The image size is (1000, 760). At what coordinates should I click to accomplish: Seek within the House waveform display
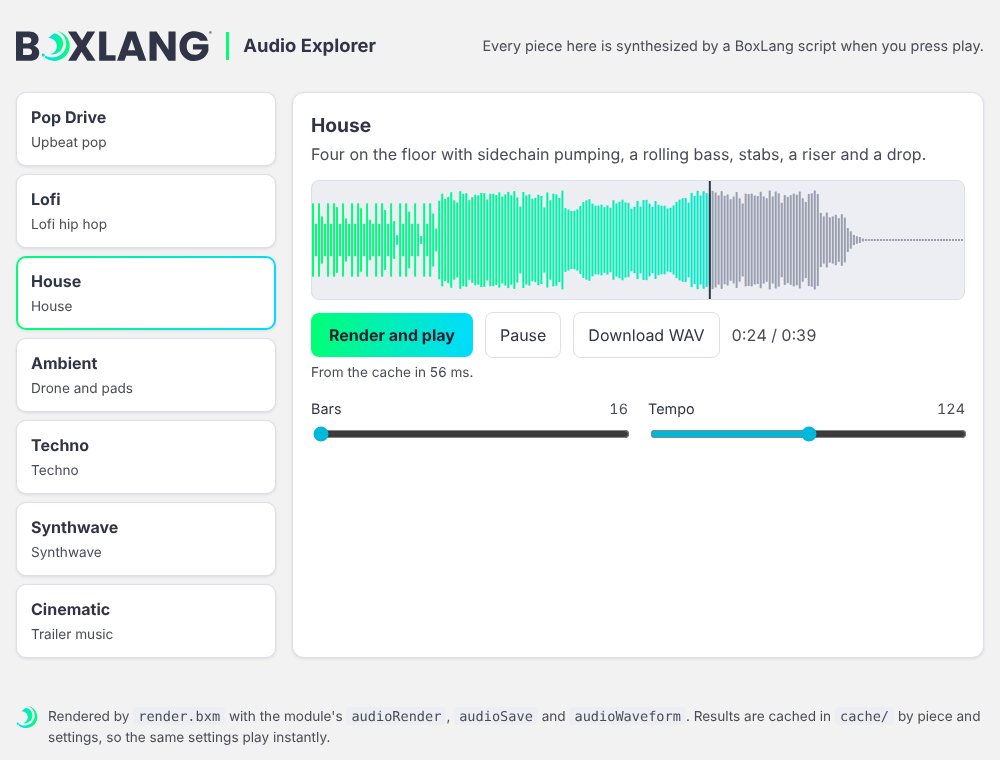click(638, 240)
